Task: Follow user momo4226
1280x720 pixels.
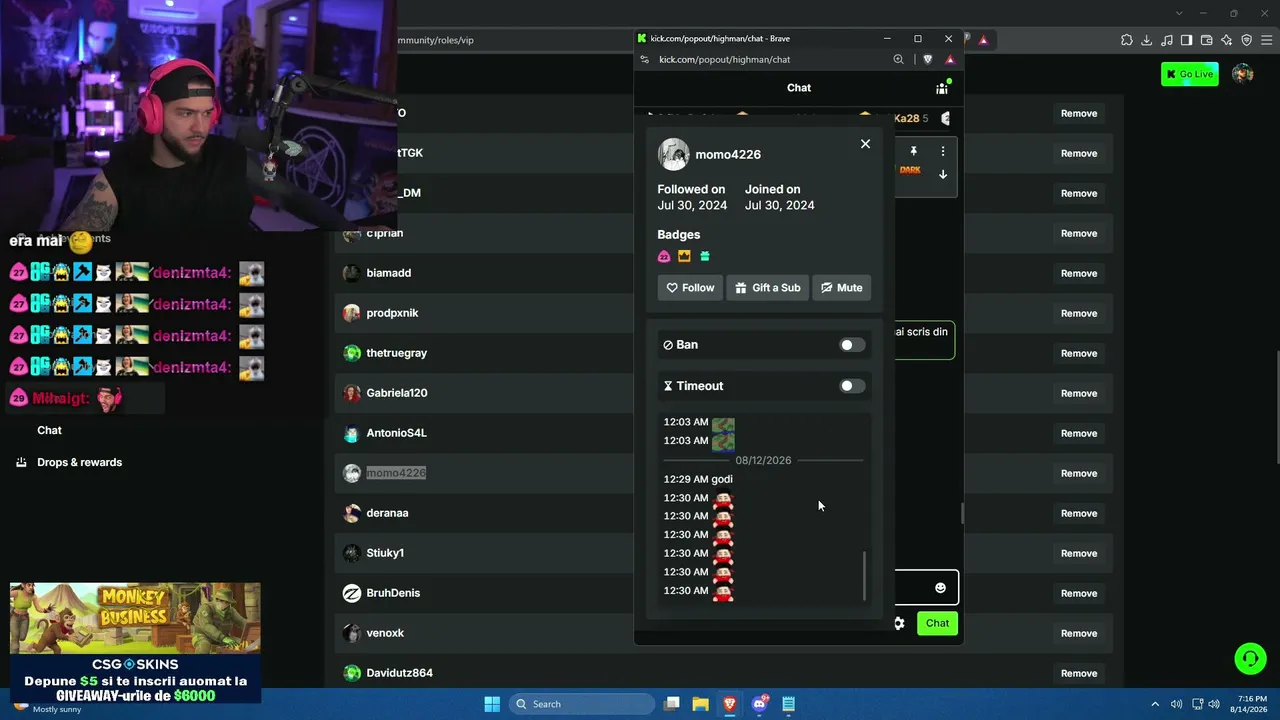Action: (x=690, y=288)
